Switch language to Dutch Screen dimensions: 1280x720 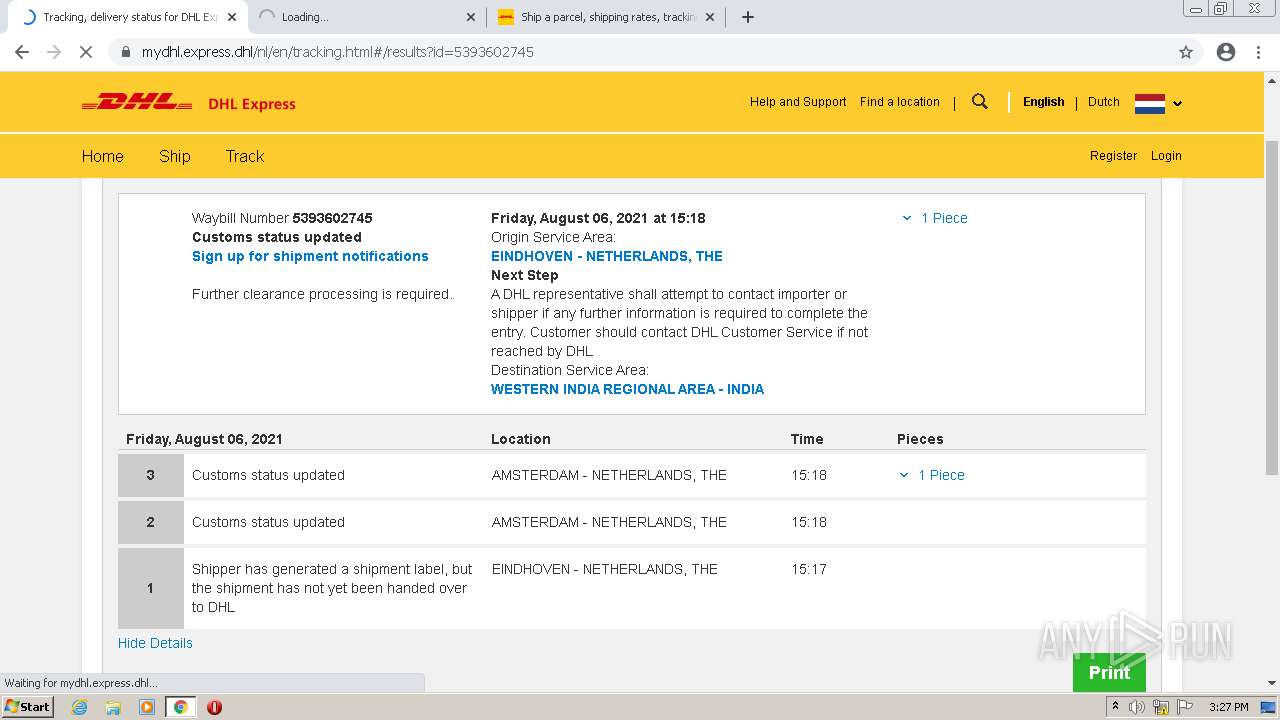[x=1104, y=102]
